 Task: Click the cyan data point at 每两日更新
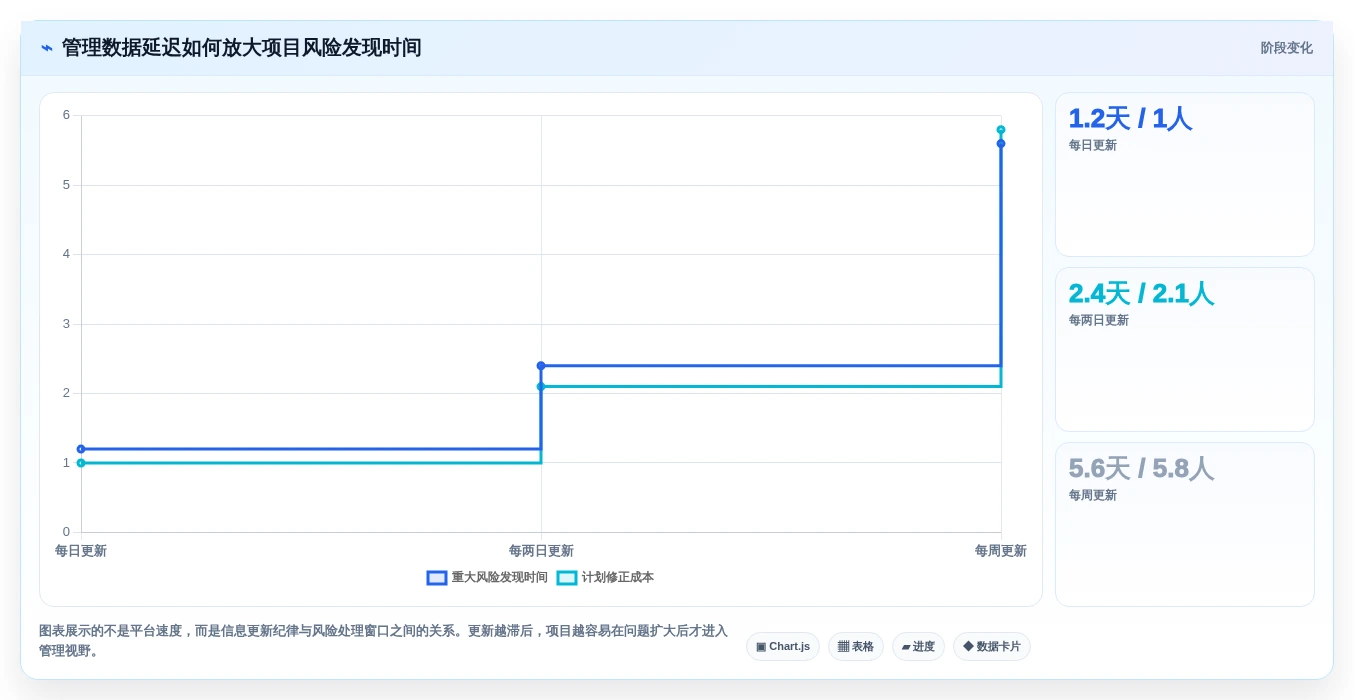(541, 387)
